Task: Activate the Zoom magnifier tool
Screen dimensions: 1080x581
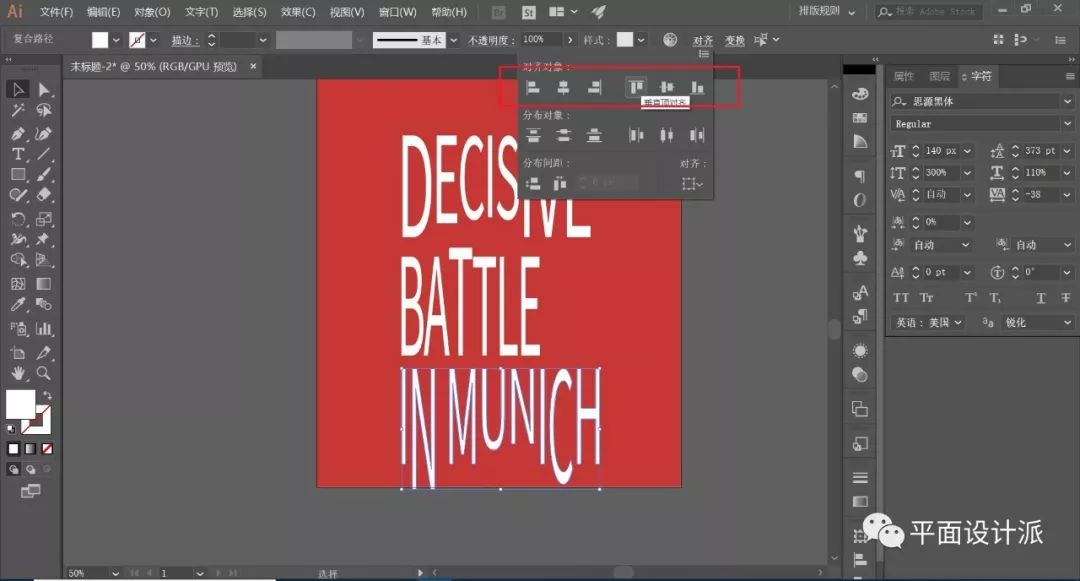Action: click(x=44, y=373)
